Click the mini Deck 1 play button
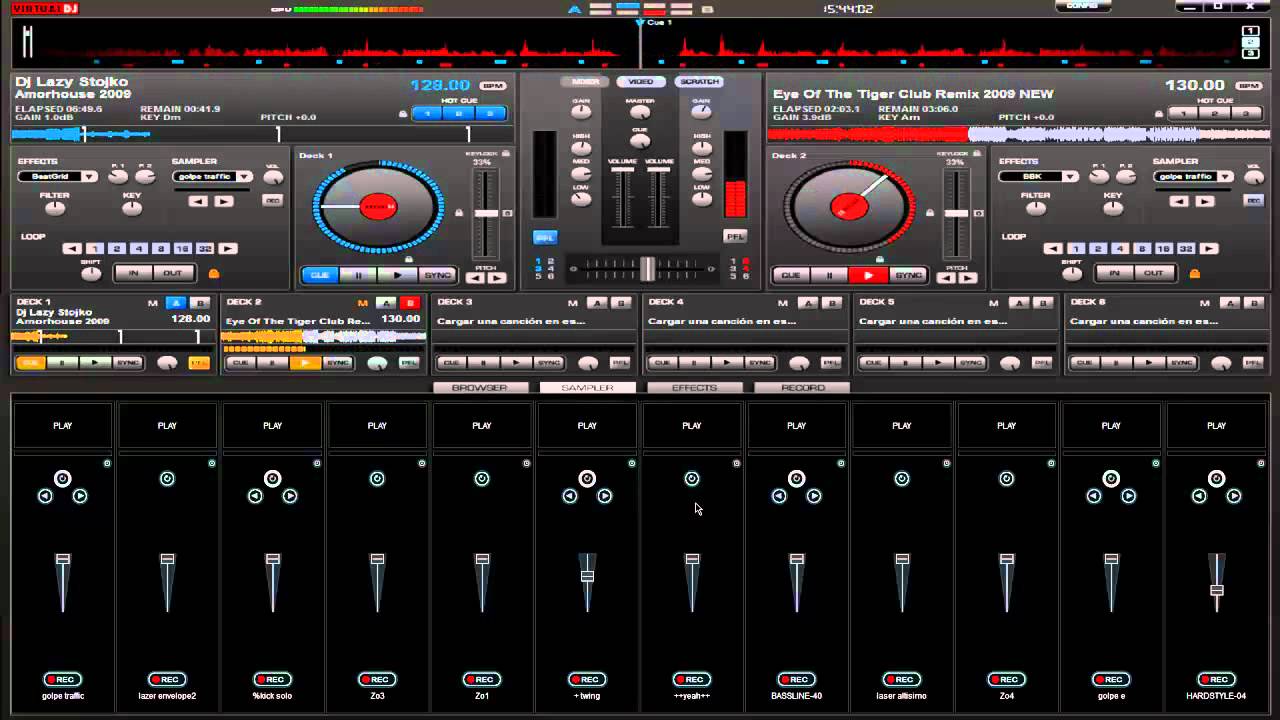This screenshot has width=1280, height=720. tap(93, 363)
